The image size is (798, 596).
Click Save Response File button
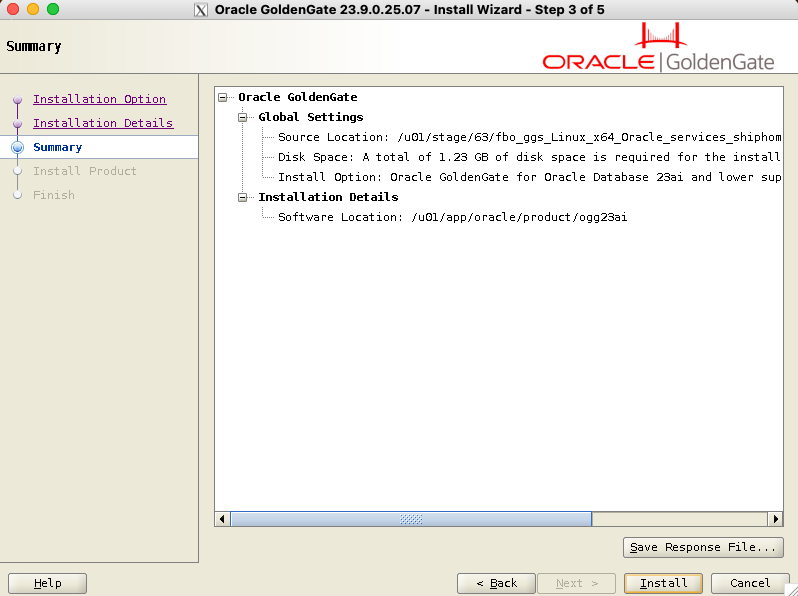(703, 547)
